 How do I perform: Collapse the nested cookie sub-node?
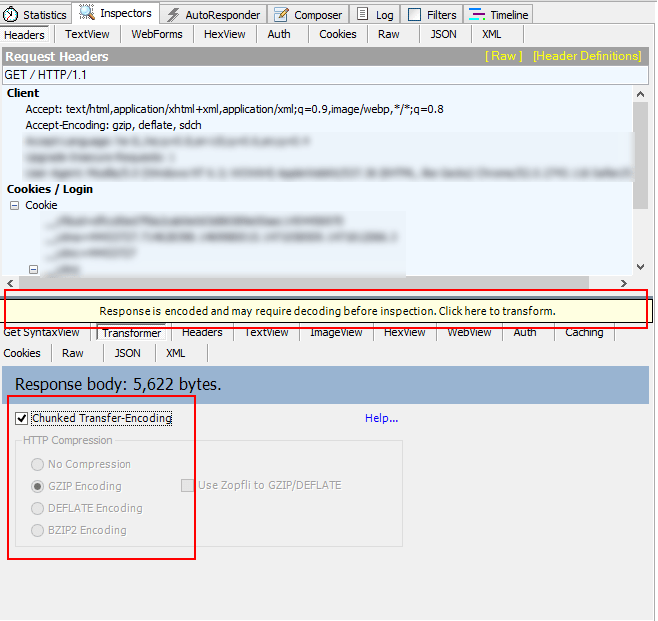click(34, 269)
